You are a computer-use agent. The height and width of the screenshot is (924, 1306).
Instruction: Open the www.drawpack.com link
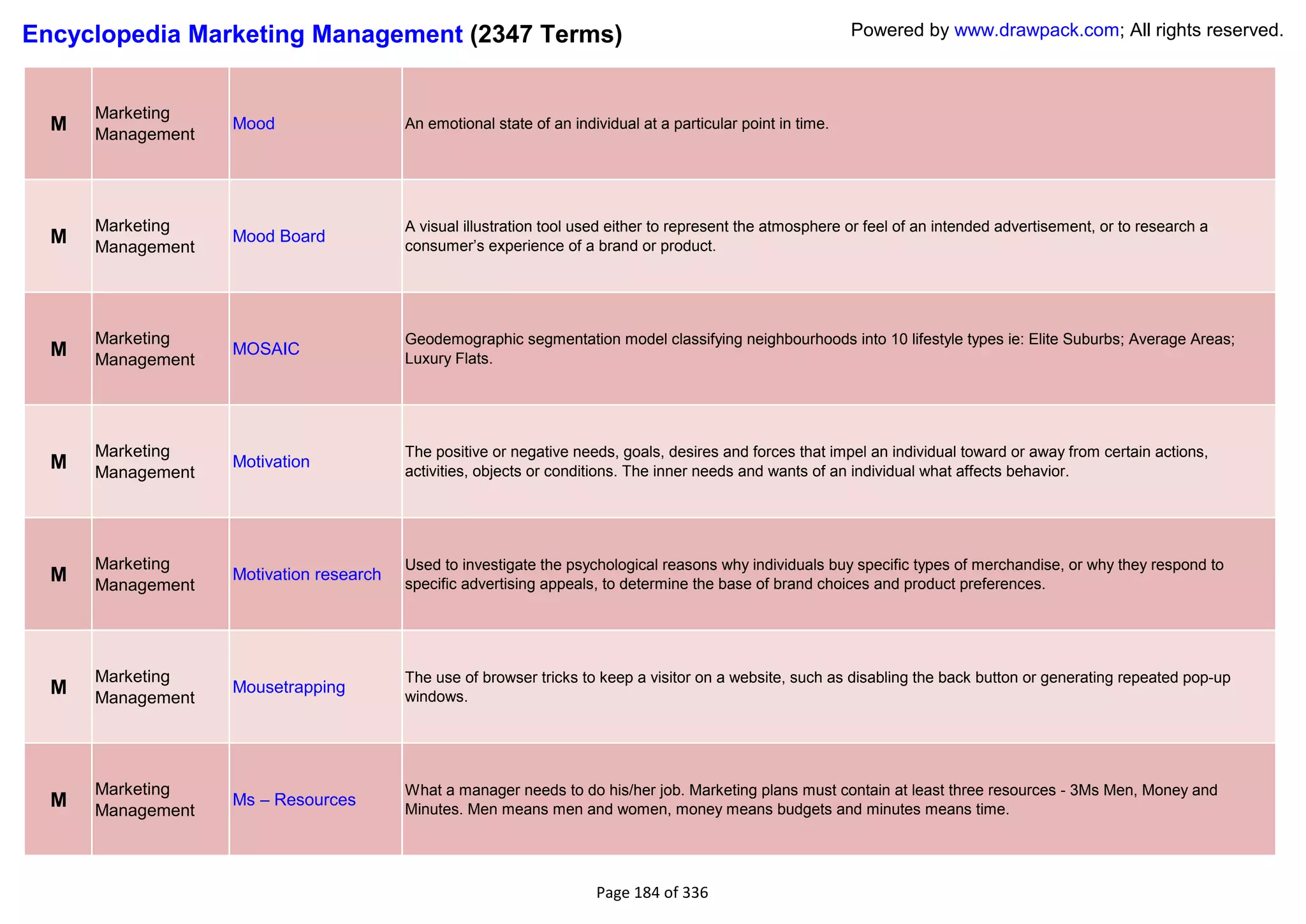pyautogui.click(x=1036, y=30)
